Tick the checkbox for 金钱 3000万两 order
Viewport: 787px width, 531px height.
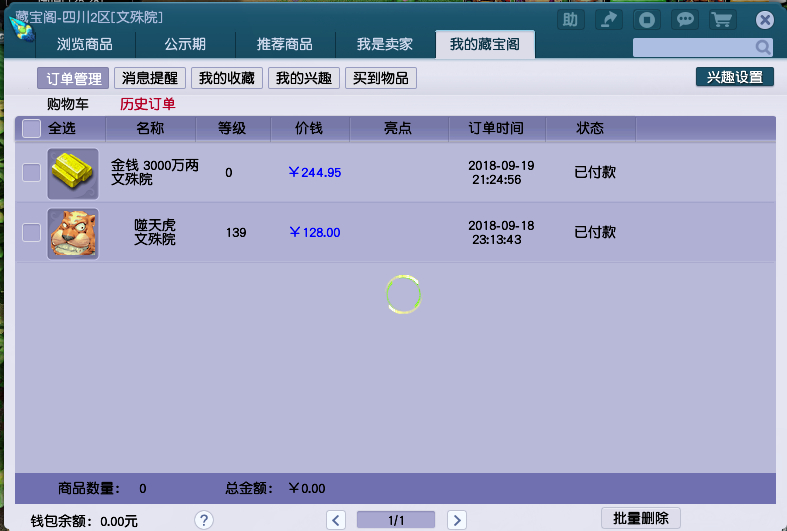click(x=31, y=173)
